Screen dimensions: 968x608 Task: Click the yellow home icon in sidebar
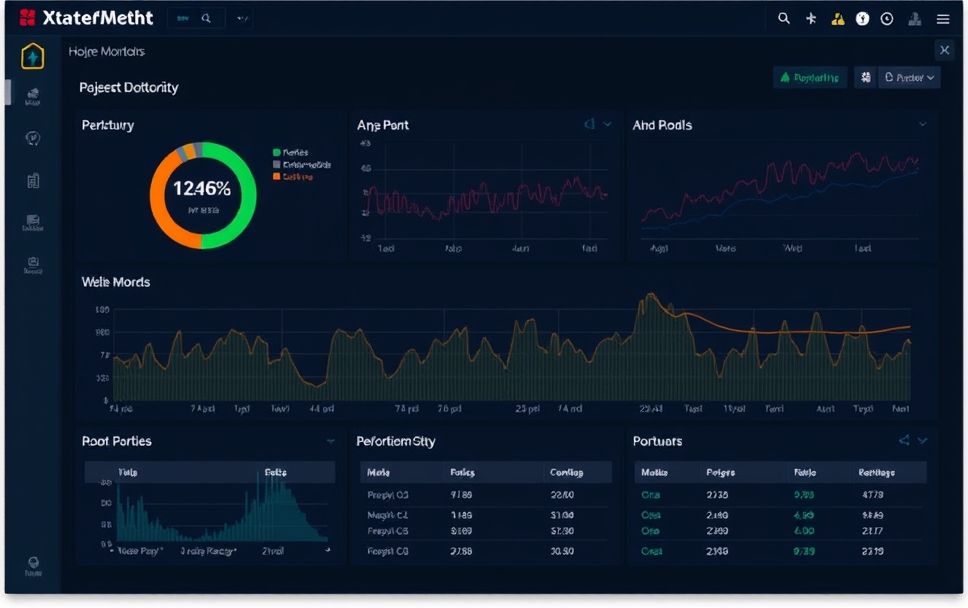[x=33, y=57]
